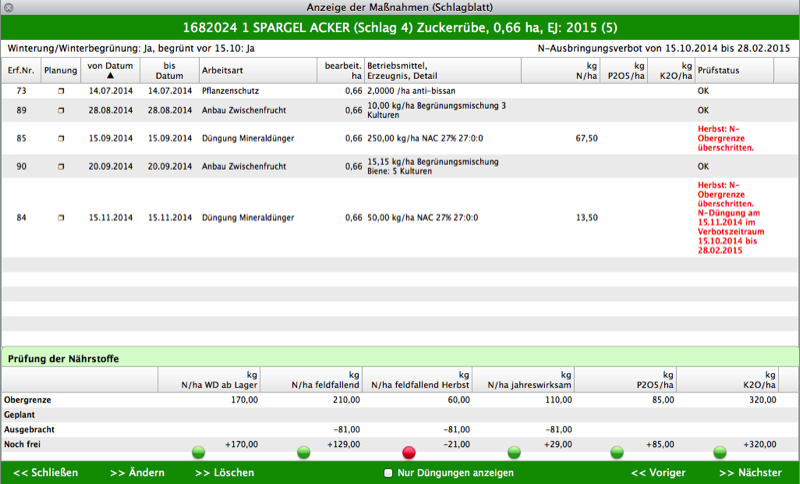Screen dimensions: 800x484
Task: Select 'Anbau Zwischenfrucht' in row 89
Action: [x=244, y=110]
